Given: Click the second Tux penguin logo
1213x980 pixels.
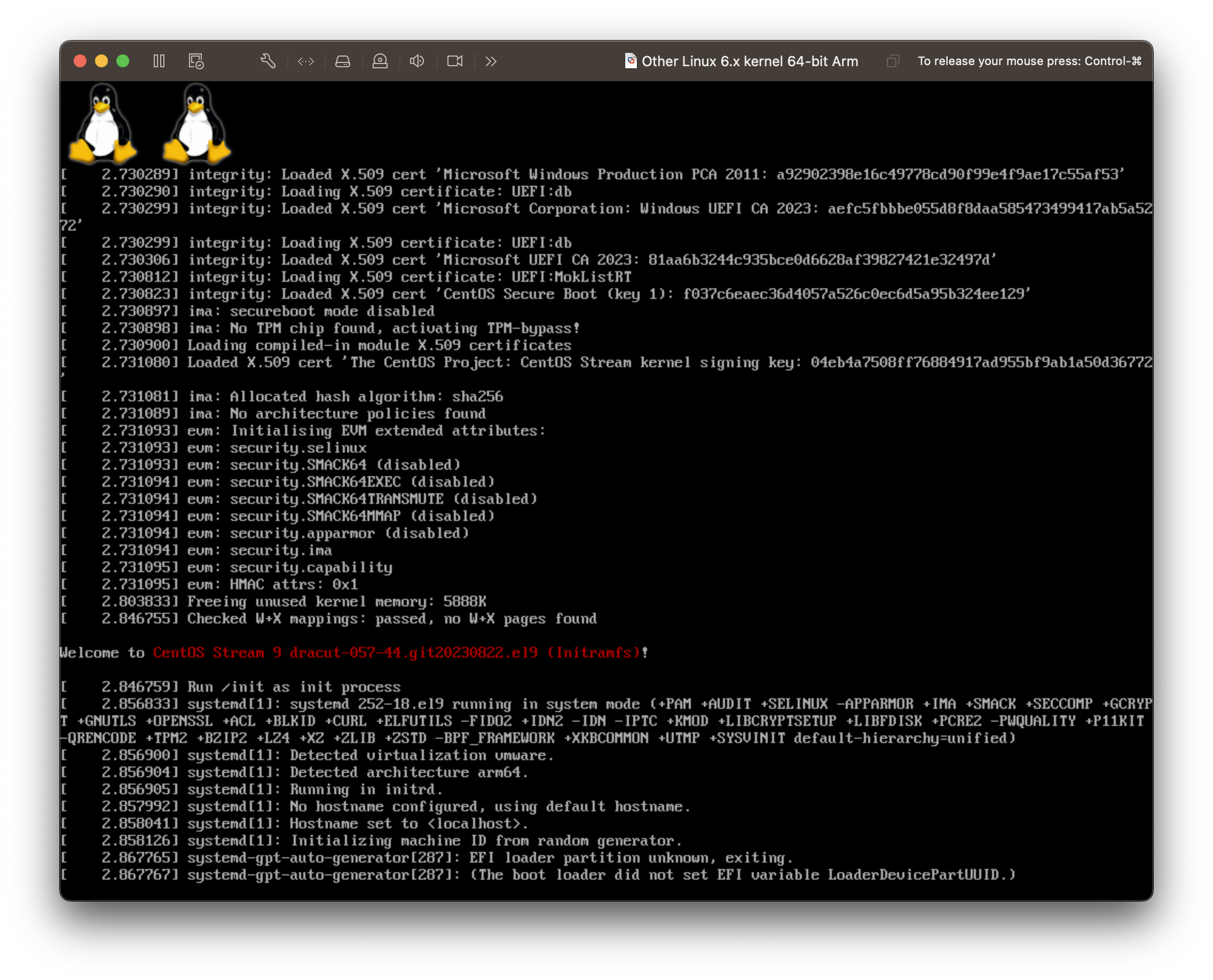Looking at the screenshot, I should pyautogui.click(x=196, y=123).
